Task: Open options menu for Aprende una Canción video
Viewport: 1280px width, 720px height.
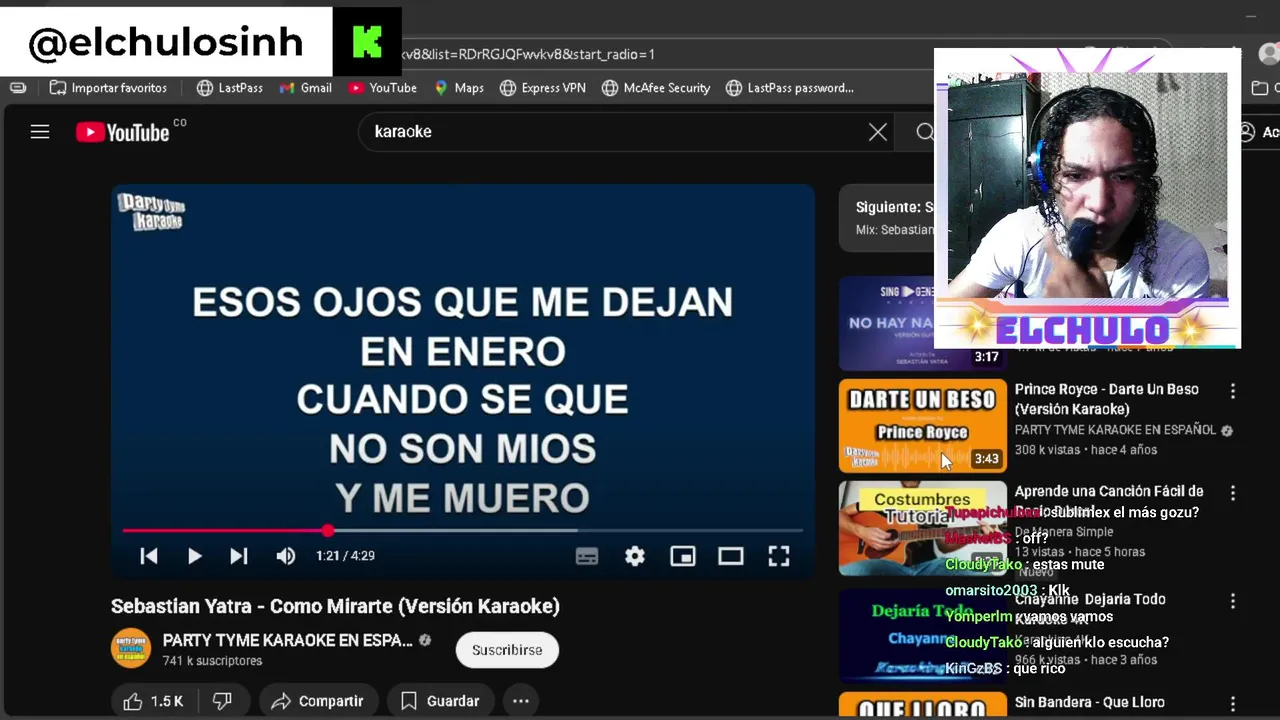Action: point(1233,493)
